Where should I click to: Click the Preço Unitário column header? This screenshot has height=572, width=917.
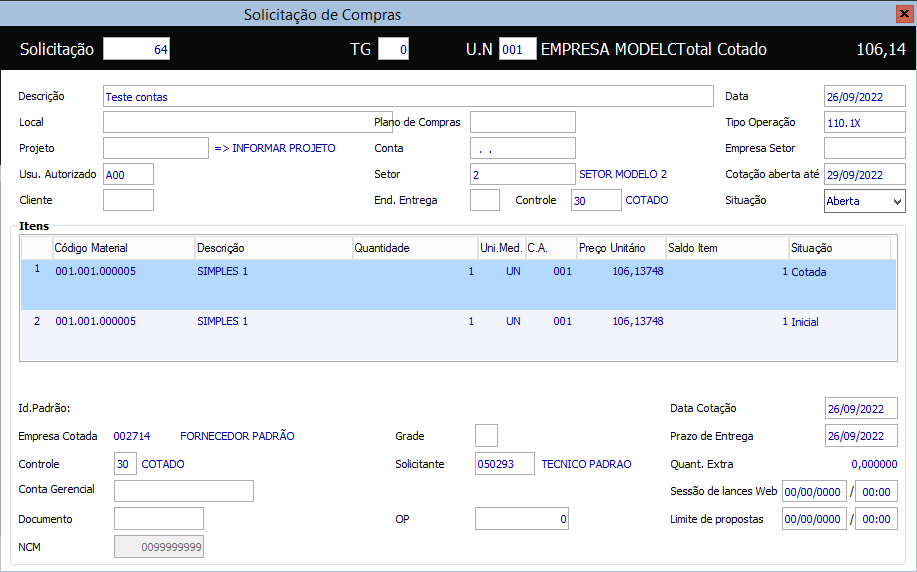pyautogui.click(x=621, y=248)
